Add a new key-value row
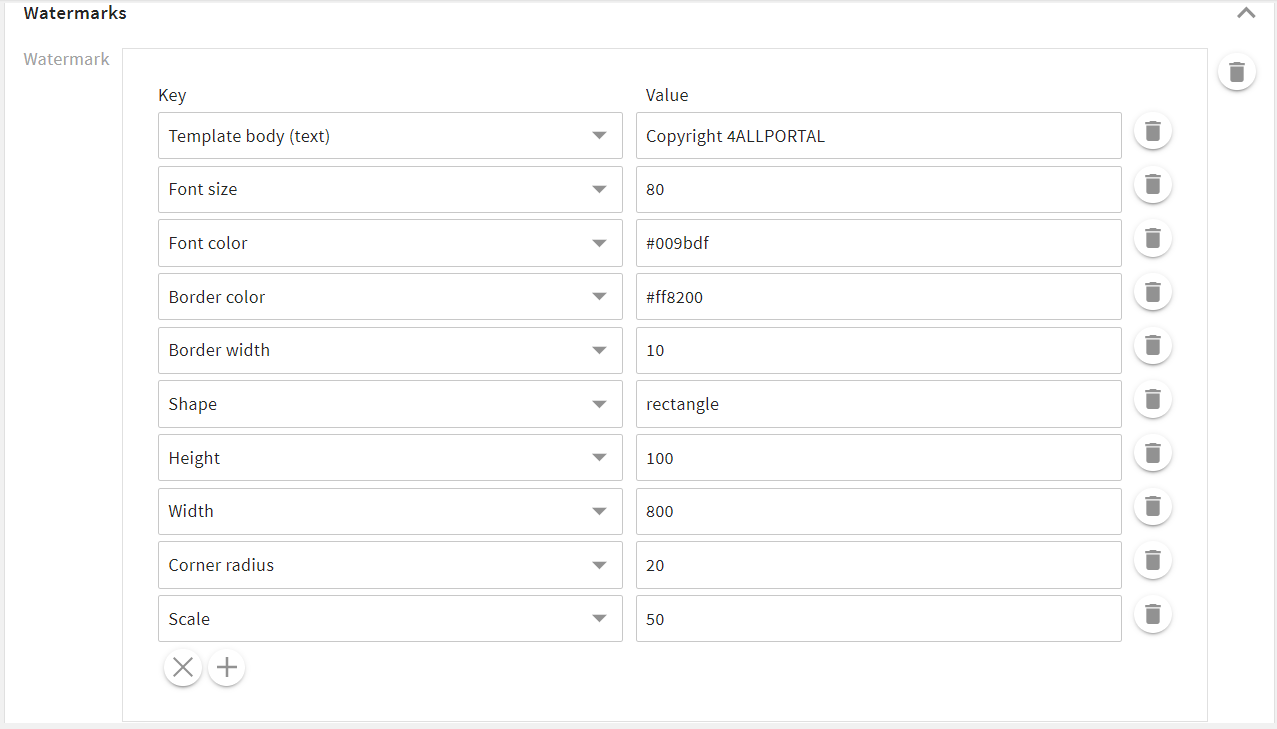 click(x=227, y=667)
